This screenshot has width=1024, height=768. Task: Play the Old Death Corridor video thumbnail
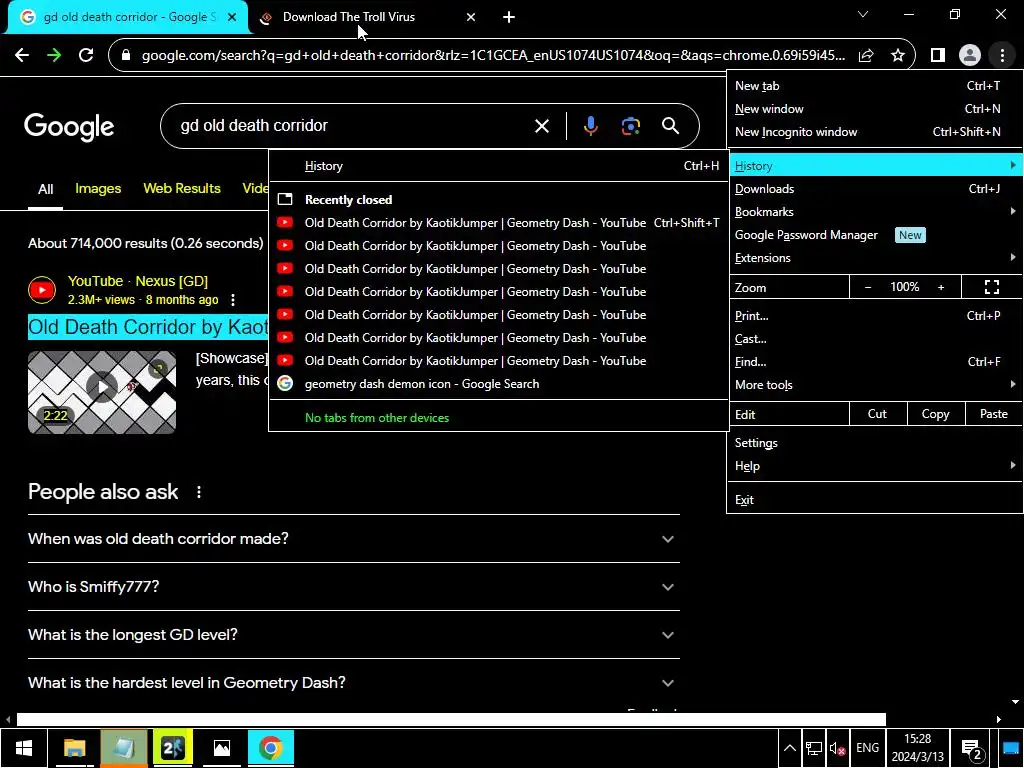click(x=102, y=392)
